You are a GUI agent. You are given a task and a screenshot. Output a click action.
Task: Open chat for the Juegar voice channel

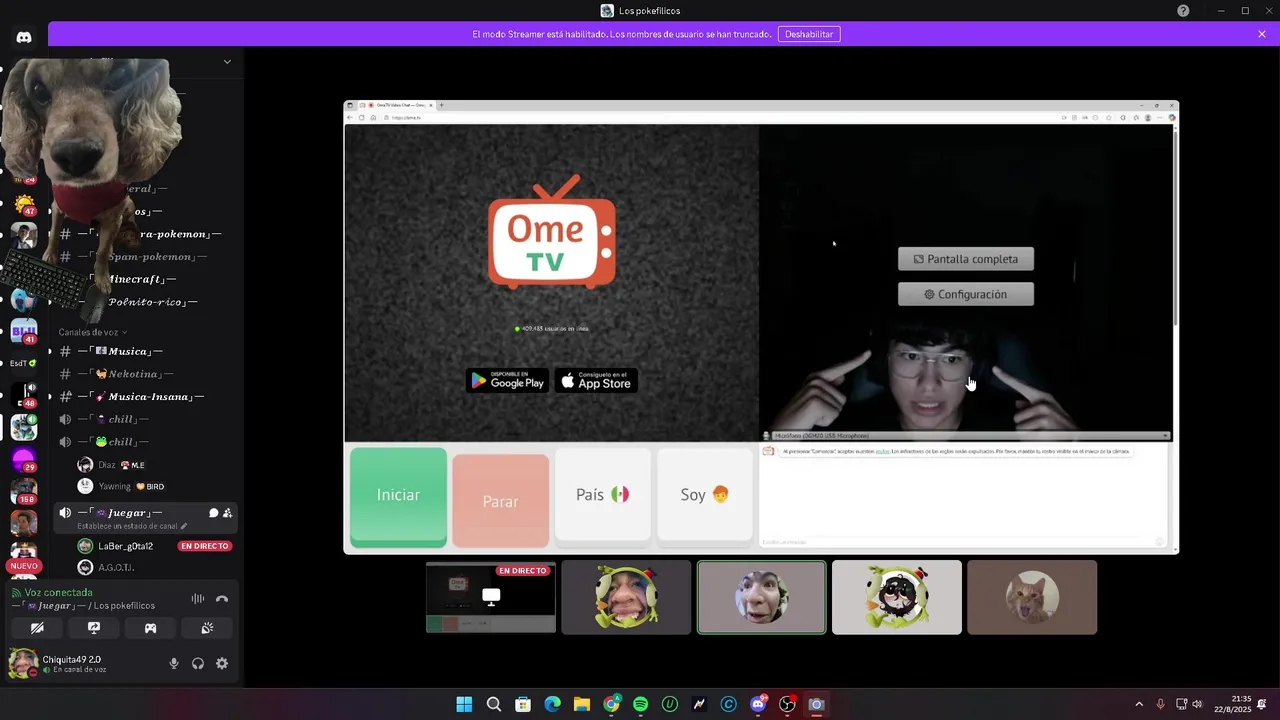coord(213,513)
